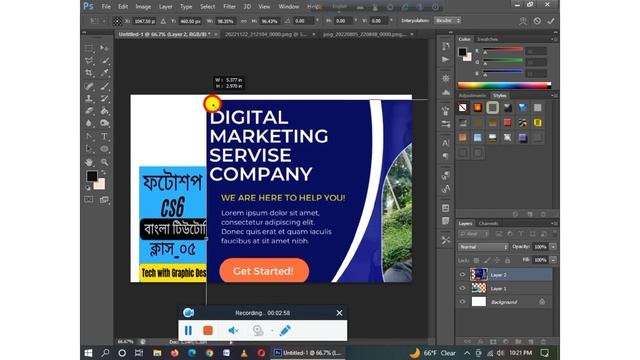Select the Crop tool
Viewport: 640px width, 360px height.
tap(89, 73)
